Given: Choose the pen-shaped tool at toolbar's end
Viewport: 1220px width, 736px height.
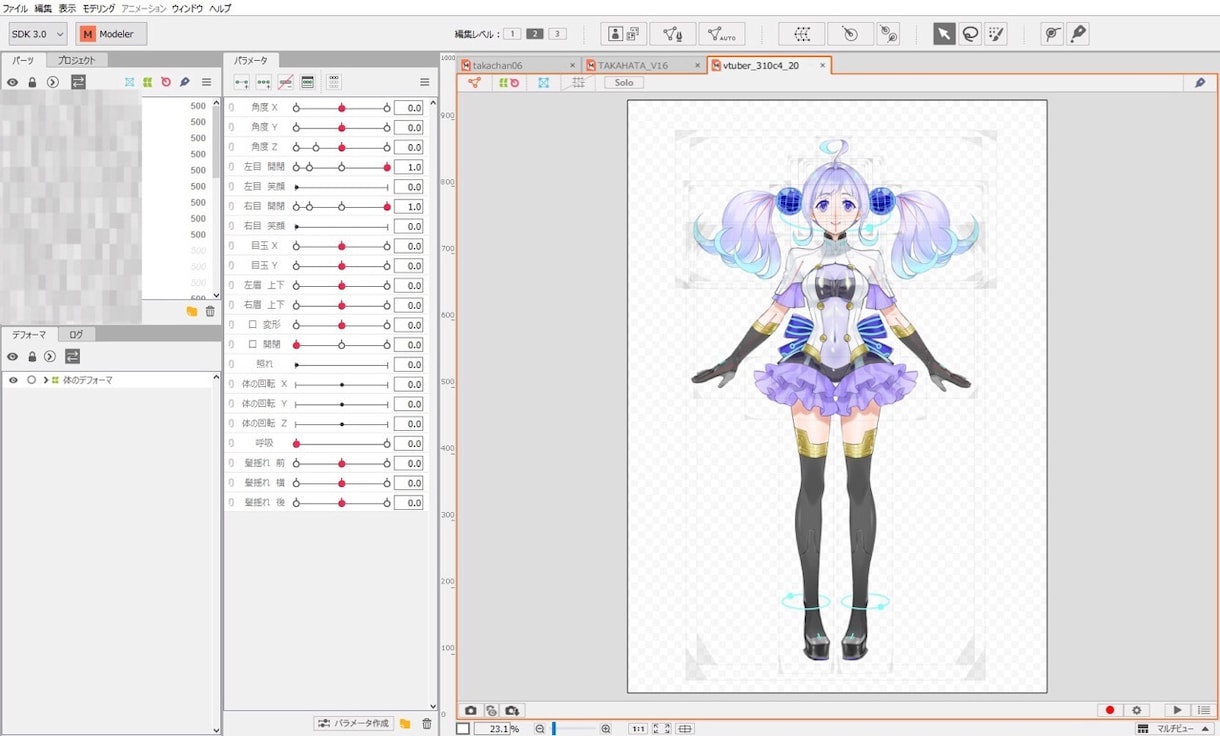Looking at the screenshot, I should [x=1077, y=34].
